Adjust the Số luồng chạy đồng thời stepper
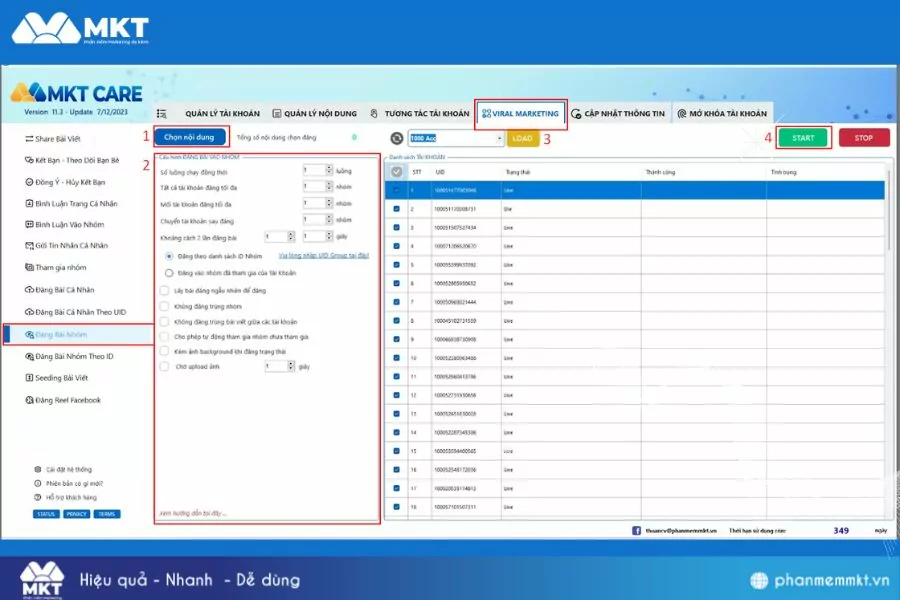900x600 pixels. 329,170
